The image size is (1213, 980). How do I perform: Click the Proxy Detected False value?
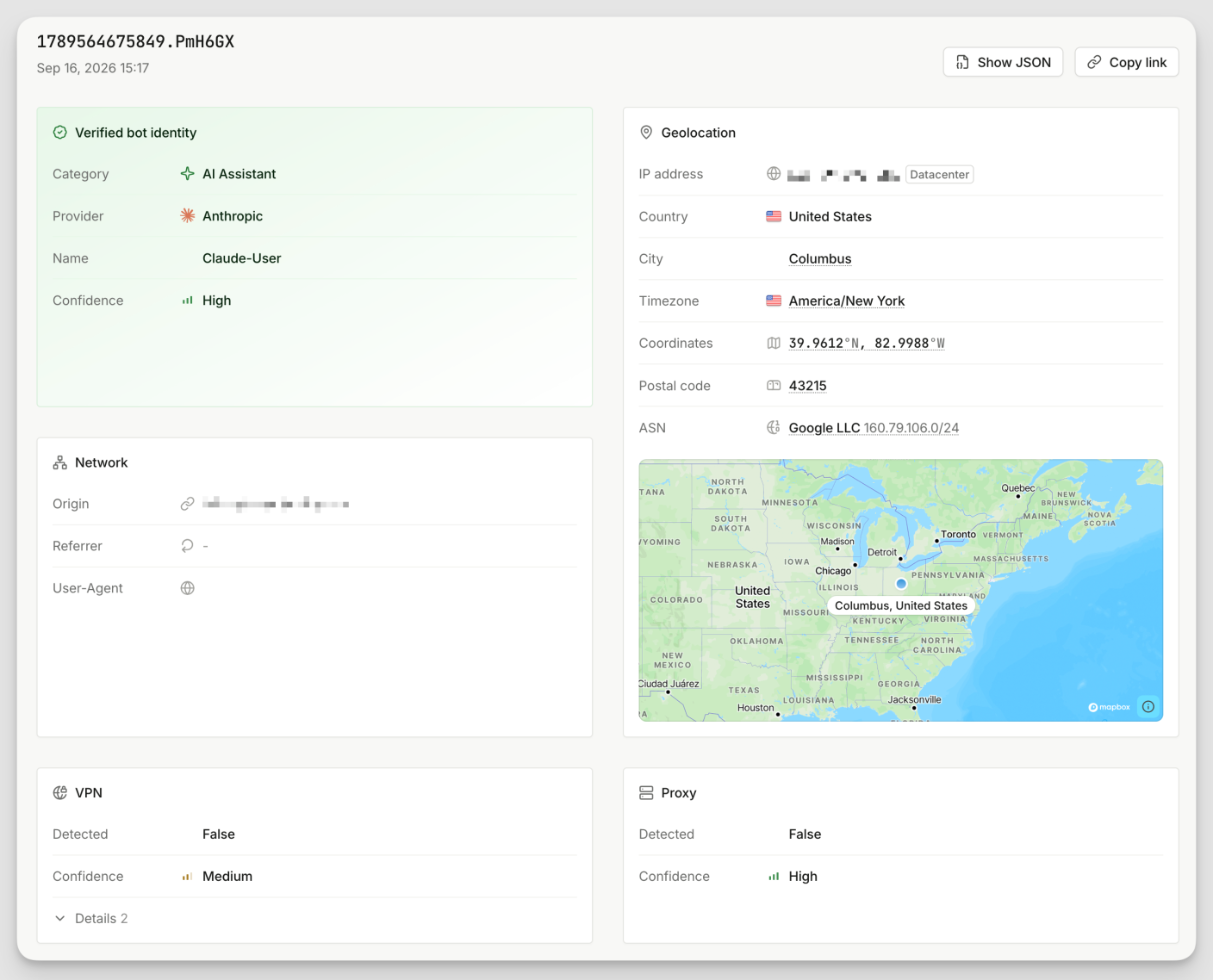(805, 834)
